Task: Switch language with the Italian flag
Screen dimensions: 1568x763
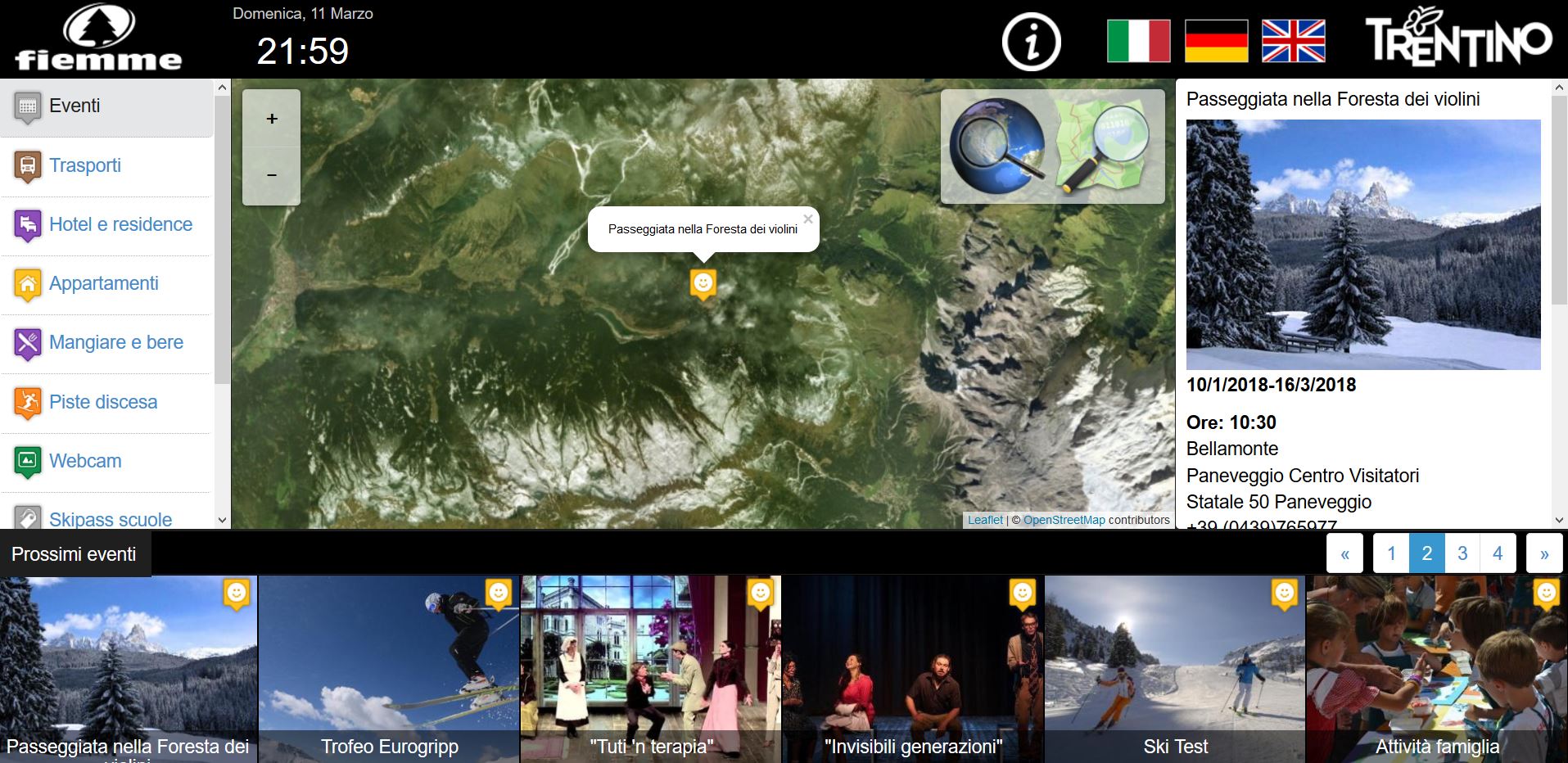Action: (x=1138, y=41)
